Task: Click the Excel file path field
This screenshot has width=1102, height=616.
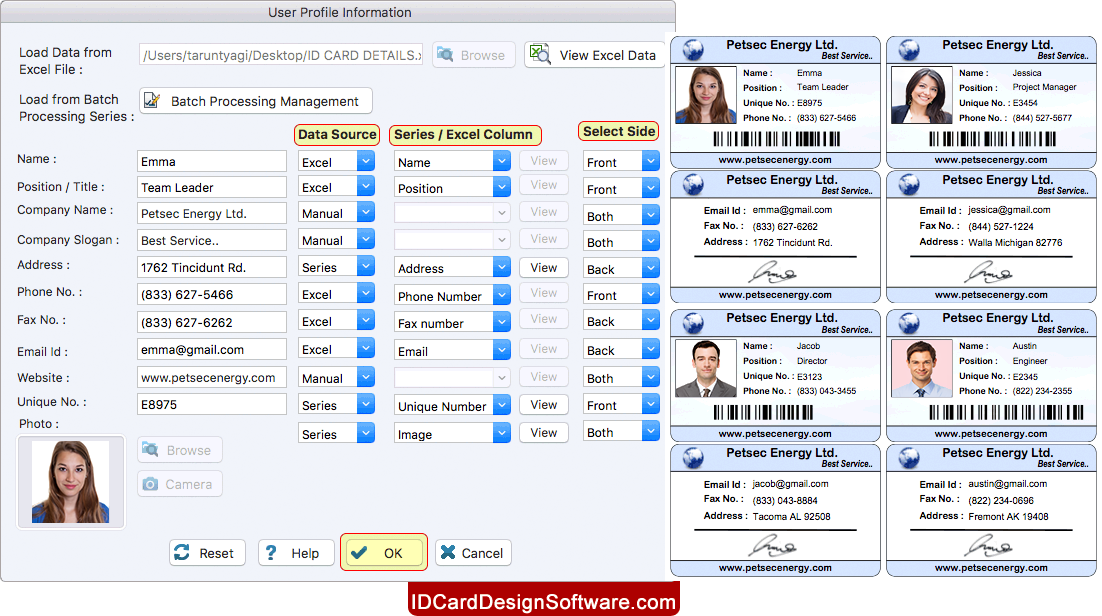Action: point(281,55)
